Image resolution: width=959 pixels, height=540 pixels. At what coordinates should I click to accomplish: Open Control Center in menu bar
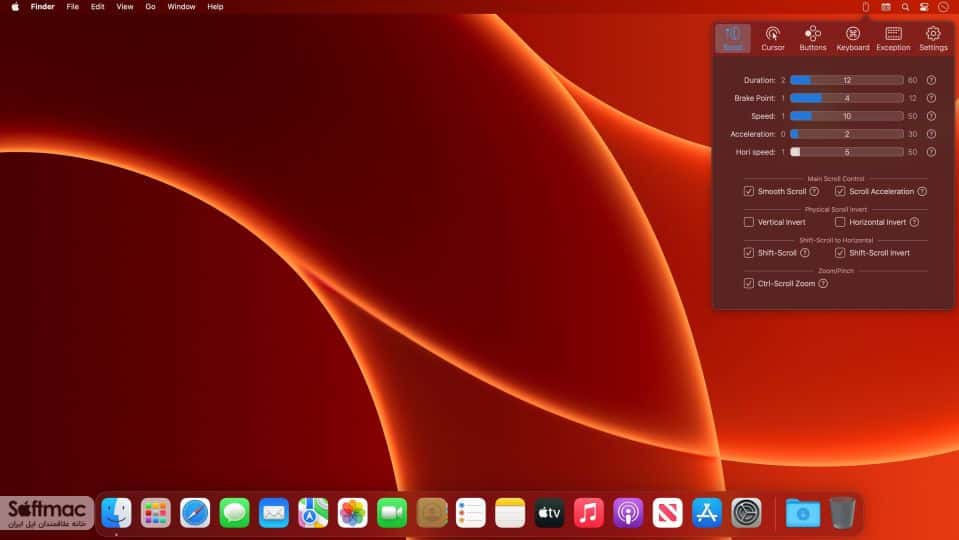click(x=924, y=7)
